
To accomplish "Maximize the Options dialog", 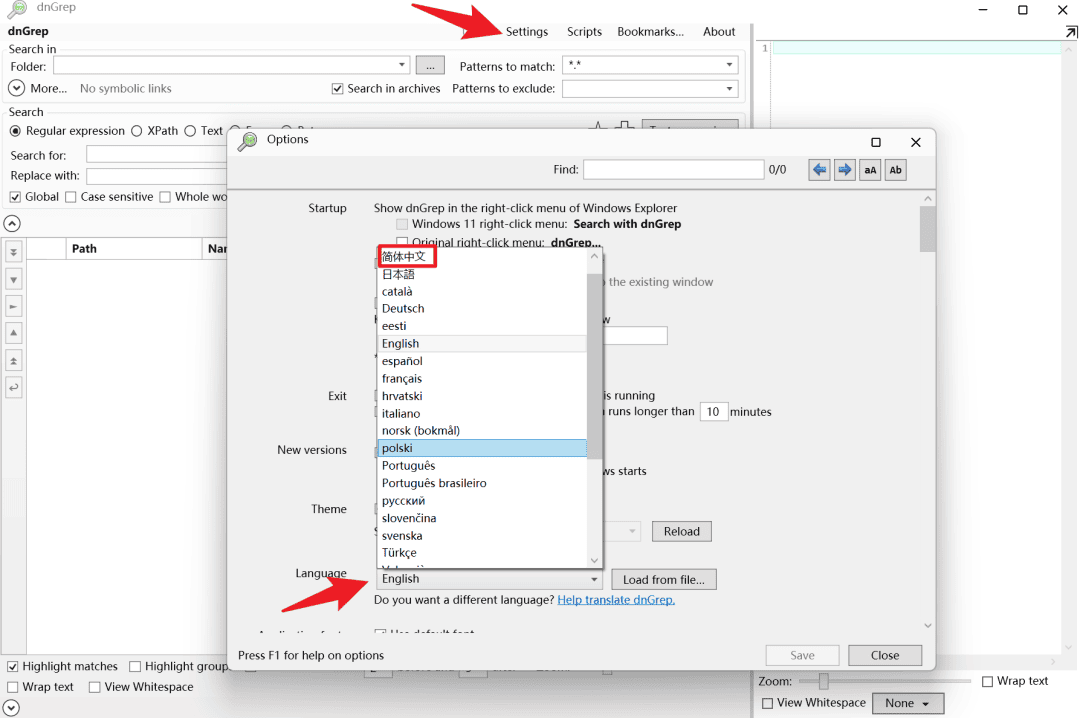I will (875, 142).
